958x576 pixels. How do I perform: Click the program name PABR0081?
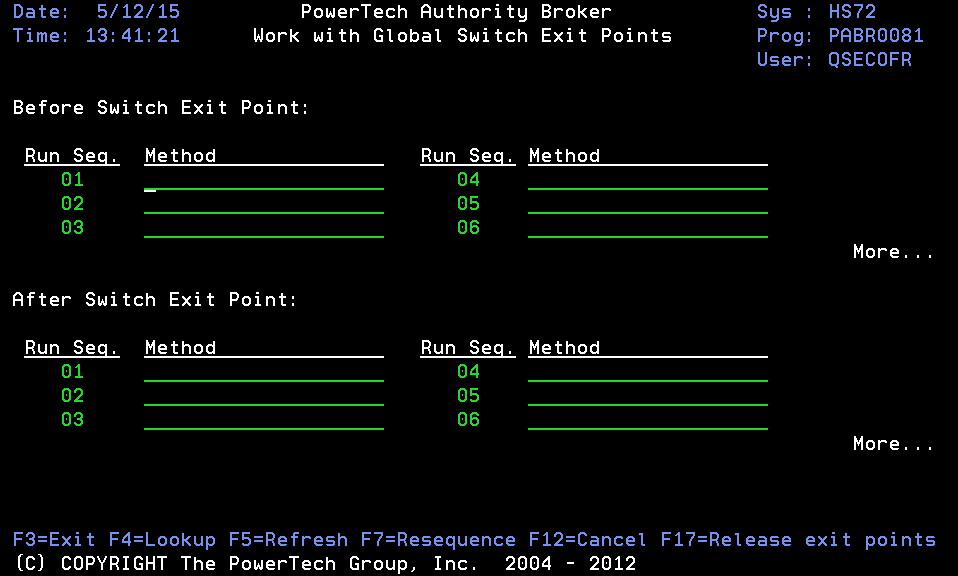876,35
